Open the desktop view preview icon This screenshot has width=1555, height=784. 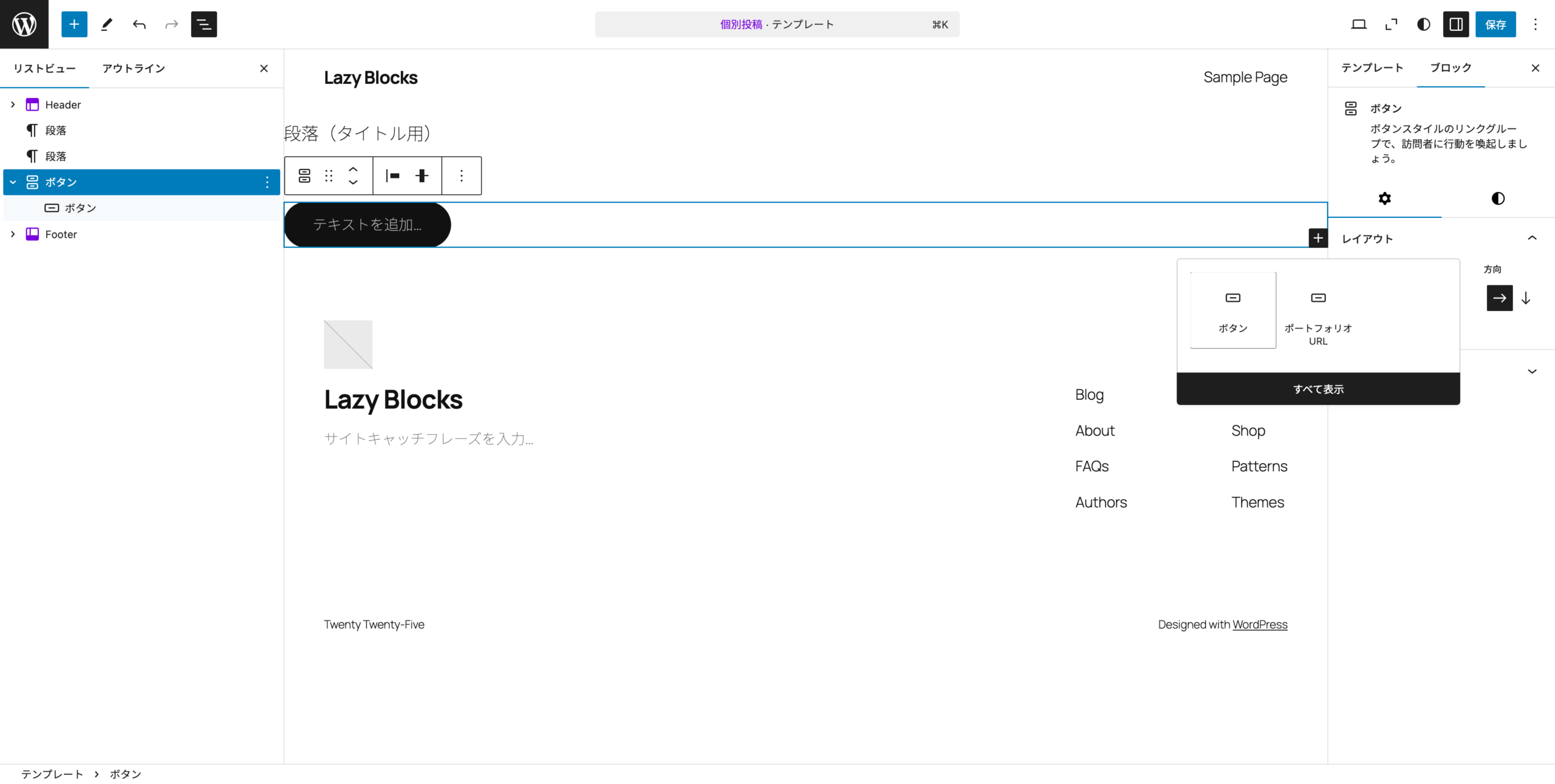click(x=1359, y=24)
